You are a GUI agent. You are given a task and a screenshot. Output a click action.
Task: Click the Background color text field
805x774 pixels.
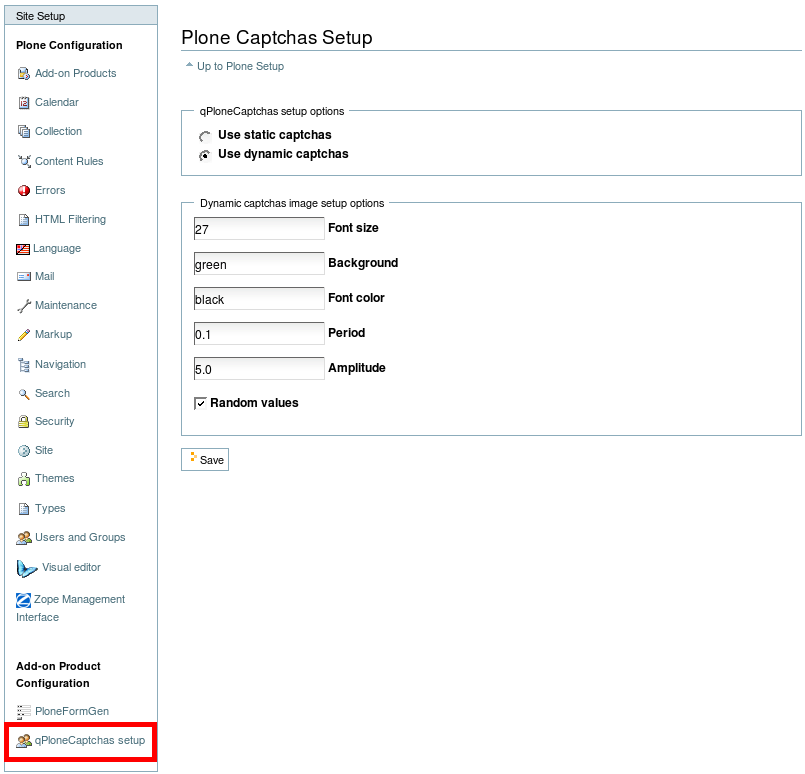coord(259,264)
